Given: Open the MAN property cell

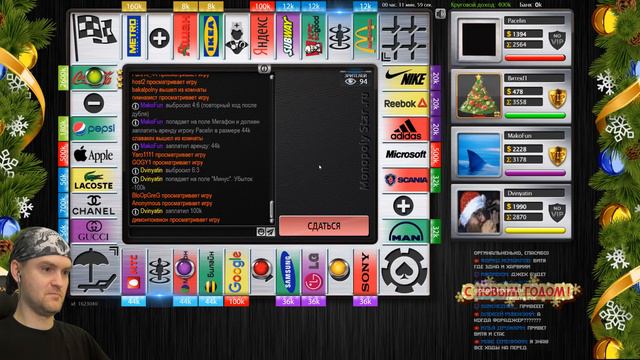Looking at the screenshot, I should click(405, 232).
